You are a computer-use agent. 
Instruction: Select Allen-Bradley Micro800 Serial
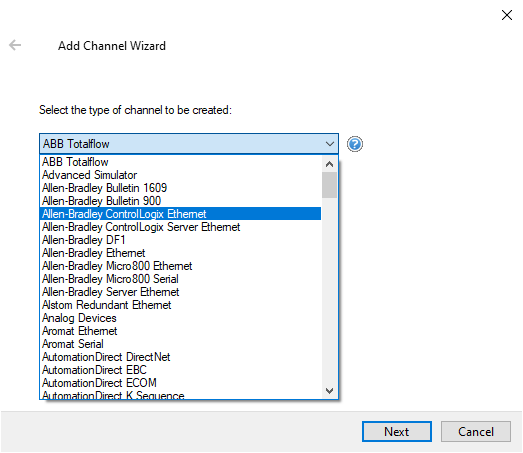tap(180, 279)
